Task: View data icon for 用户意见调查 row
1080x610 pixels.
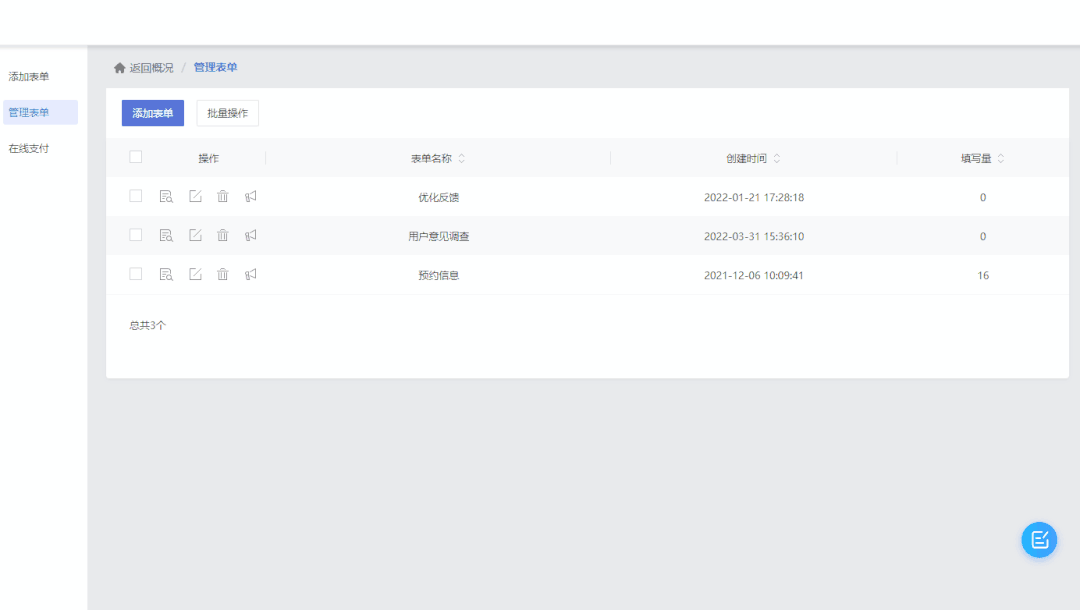Action: point(166,235)
